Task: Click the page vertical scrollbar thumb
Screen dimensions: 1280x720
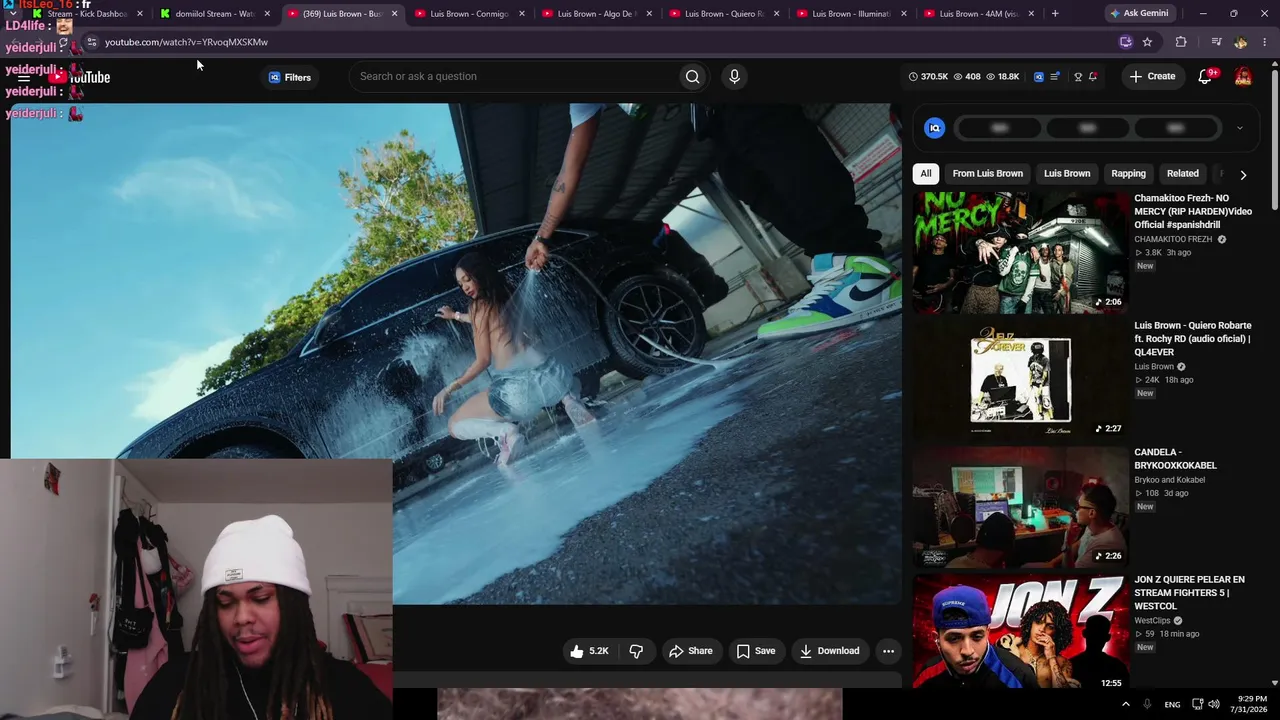Action: [1274, 140]
